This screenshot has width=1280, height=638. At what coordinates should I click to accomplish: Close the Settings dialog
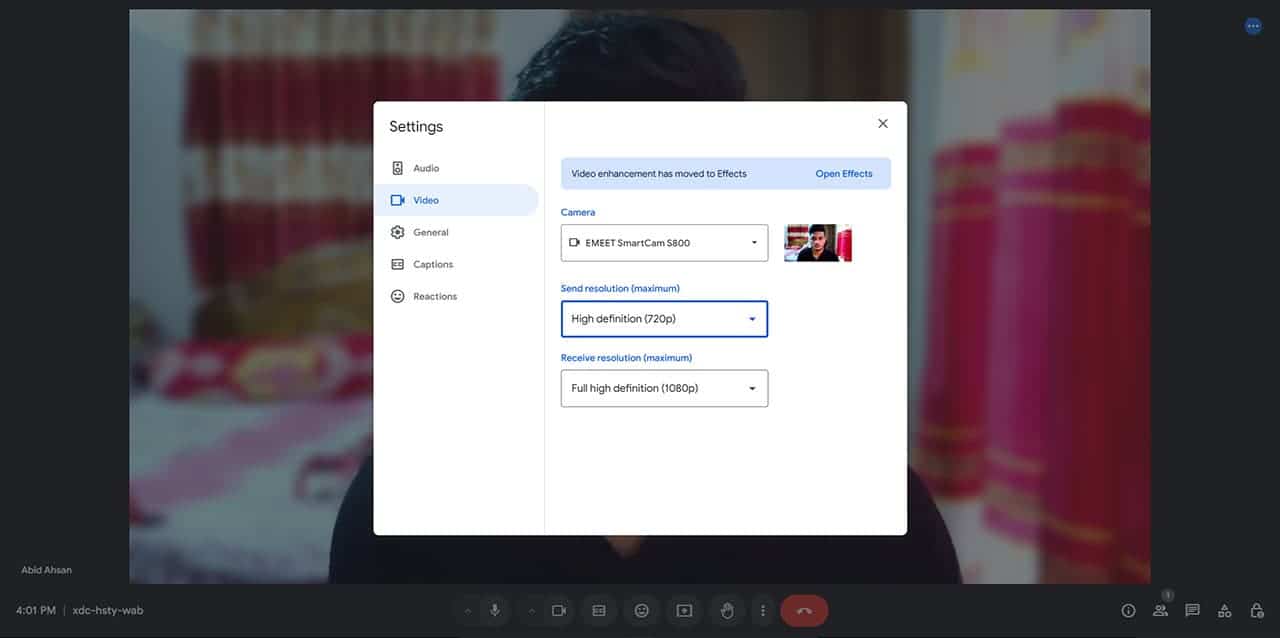coord(882,124)
